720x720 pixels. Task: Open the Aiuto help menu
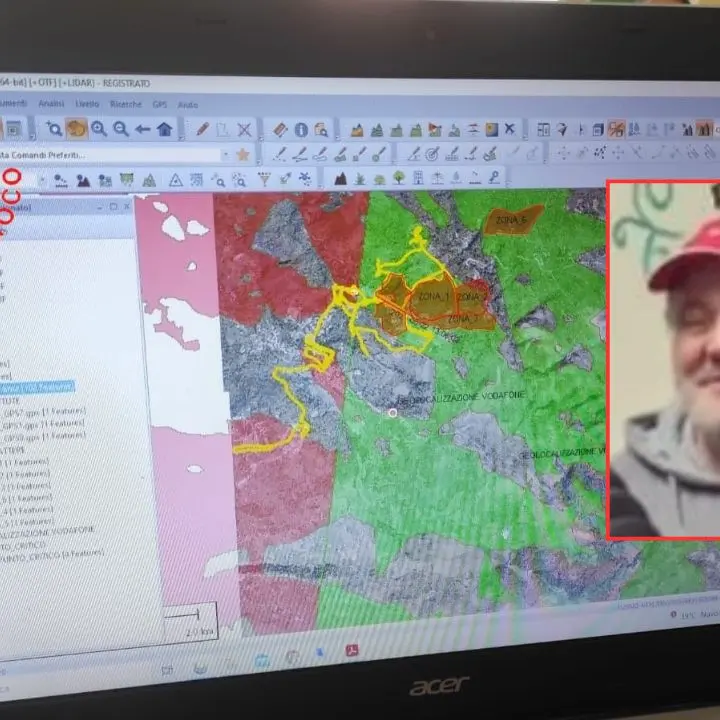pyautogui.click(x=188, y=105)
